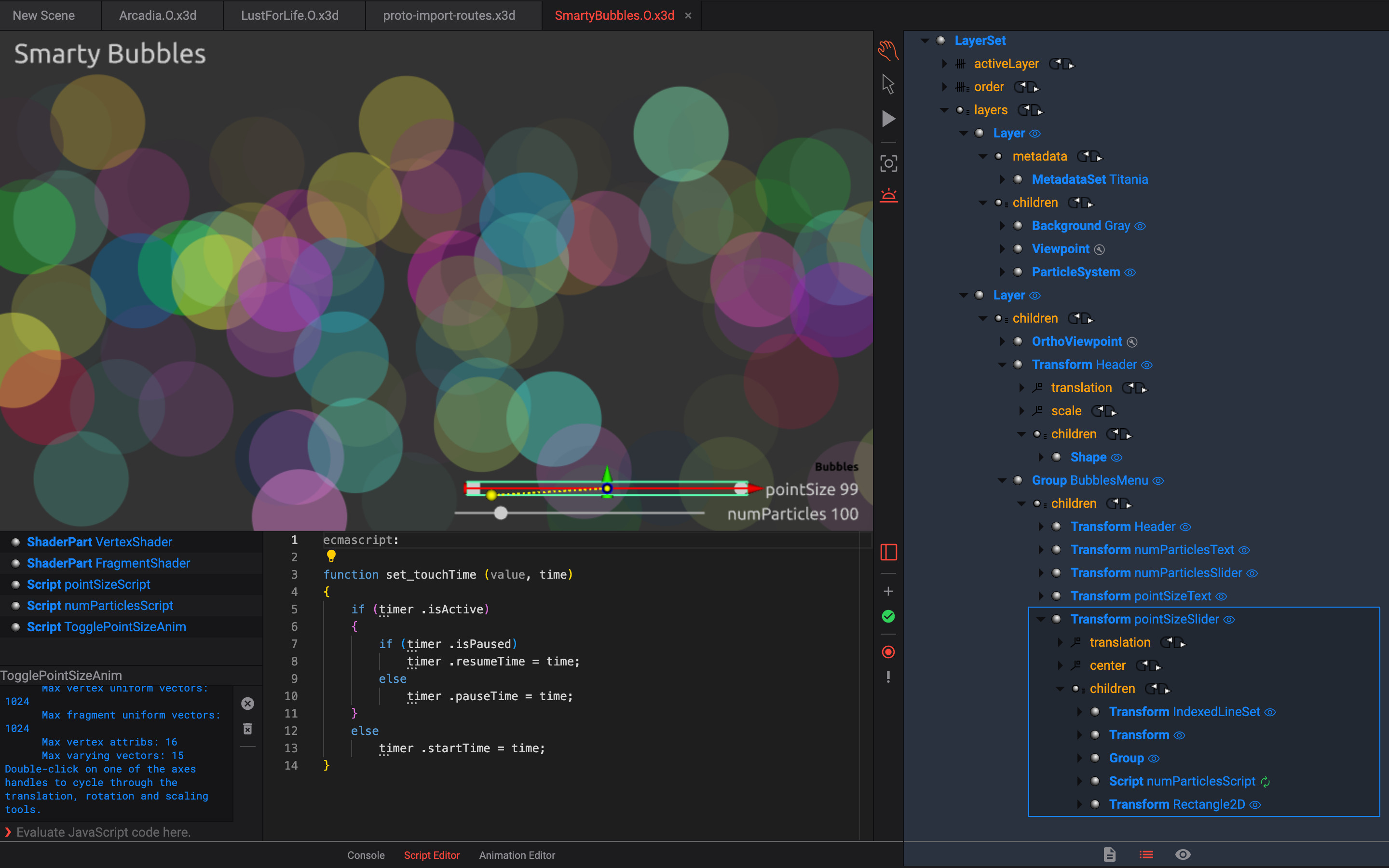This screenshot has height=868, width=1389.
Task: Toggle eye on Group BubblesMenu
Action: click(1158, 481)
